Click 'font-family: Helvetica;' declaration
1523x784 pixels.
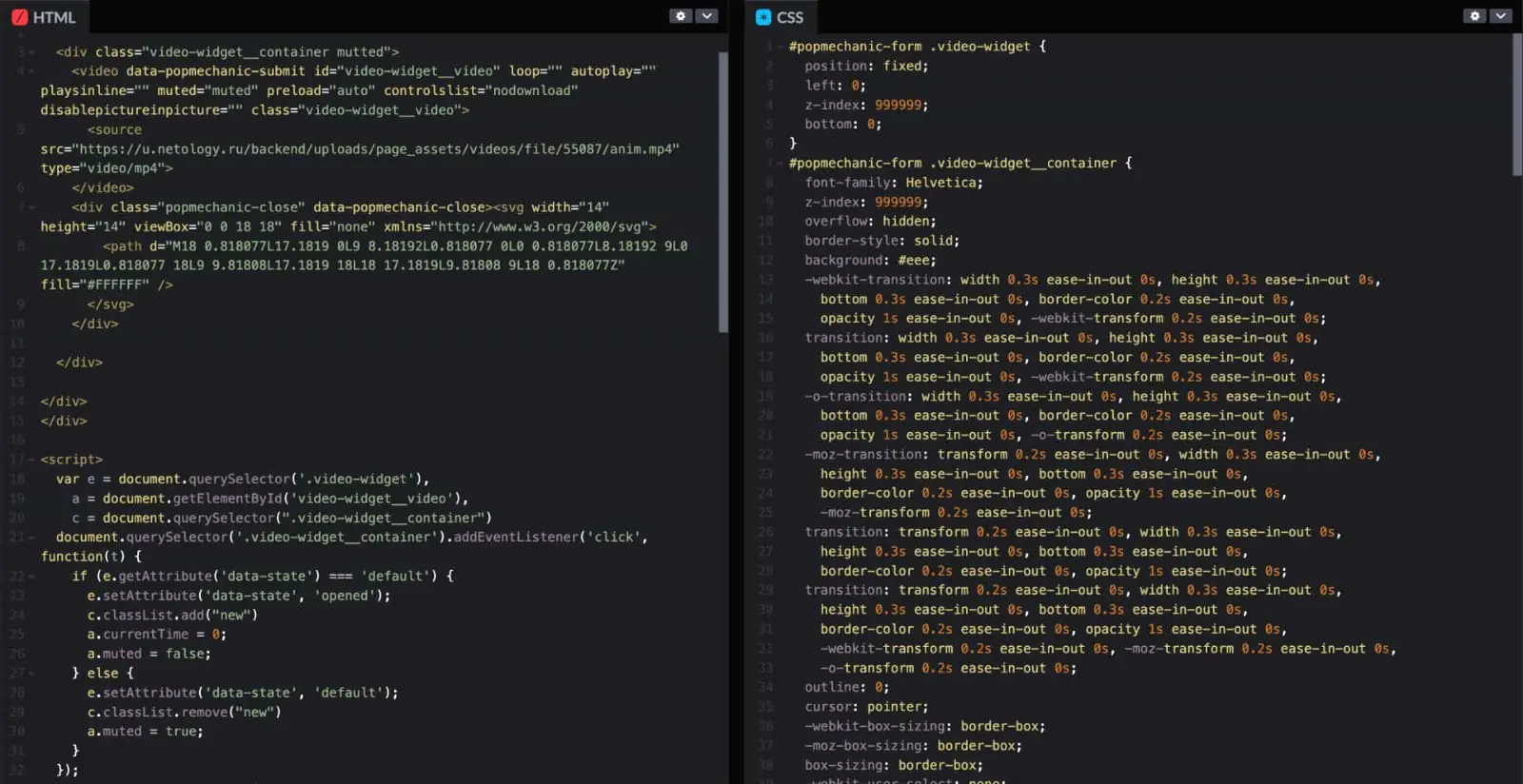(894, 183)
